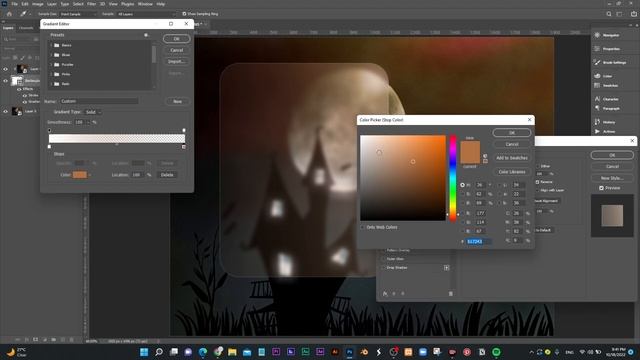The width and height of the screenshot is (640, 360).
Task: Open Spotify from the taskbar
Action: pyautogui.click(x=496, y=352)
